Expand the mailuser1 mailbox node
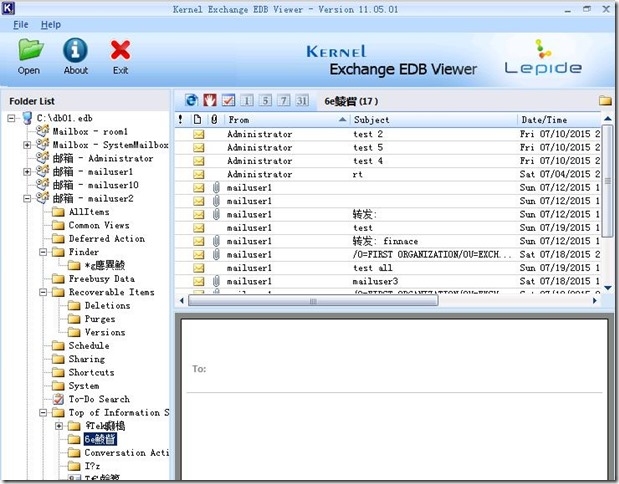Viewport: 619px width, 484px height. point(27,172)
